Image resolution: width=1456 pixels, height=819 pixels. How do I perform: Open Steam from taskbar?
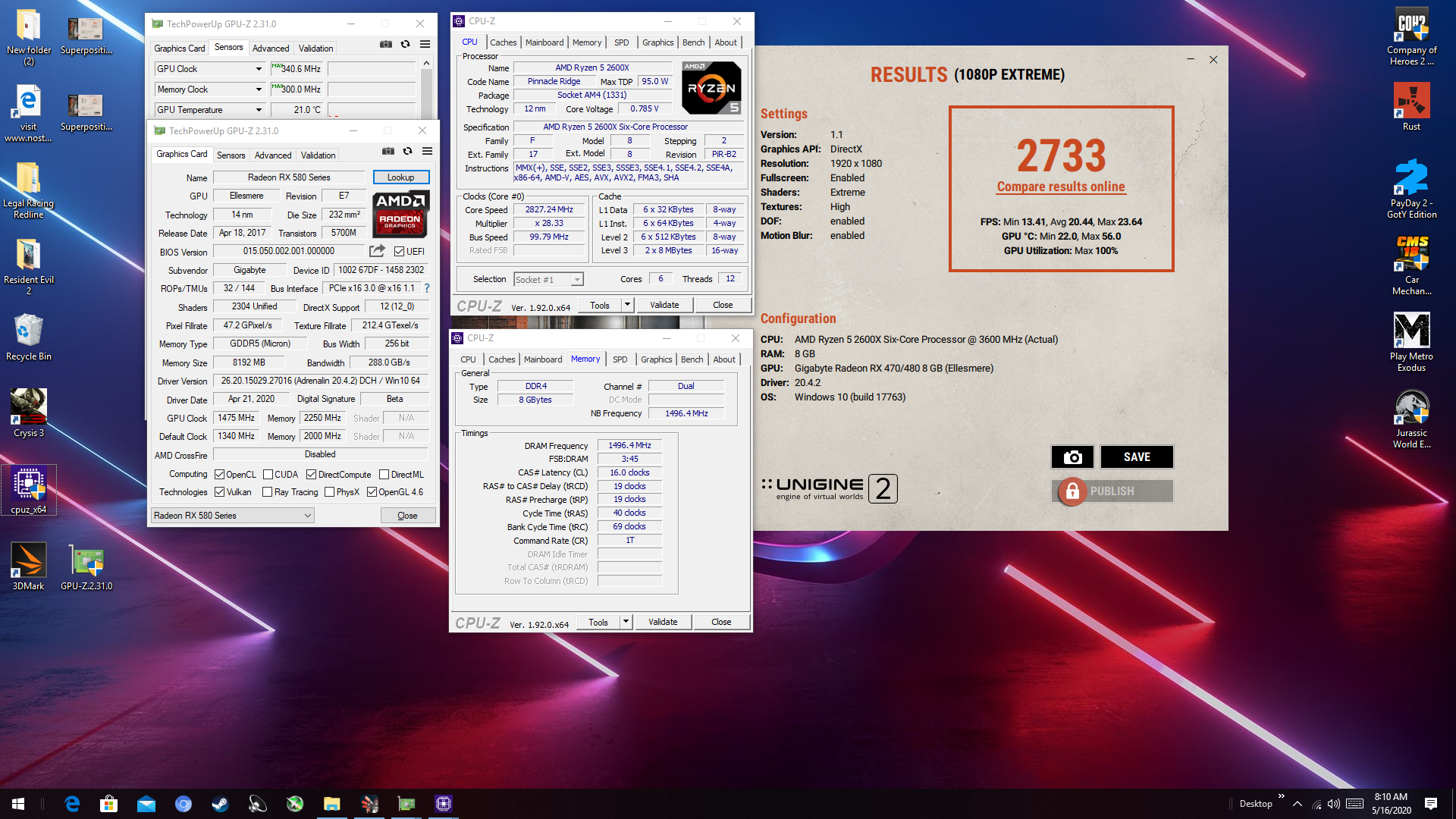(x=220, y=804)
